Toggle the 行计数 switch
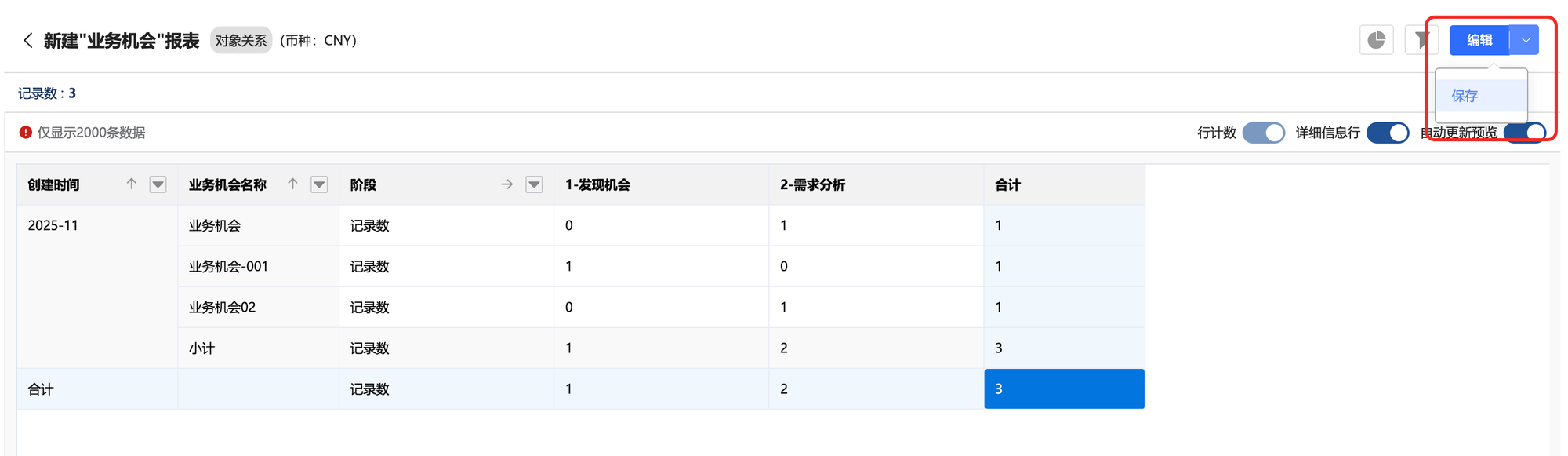Screen dimensions: 1568x456 point(1263,133)
